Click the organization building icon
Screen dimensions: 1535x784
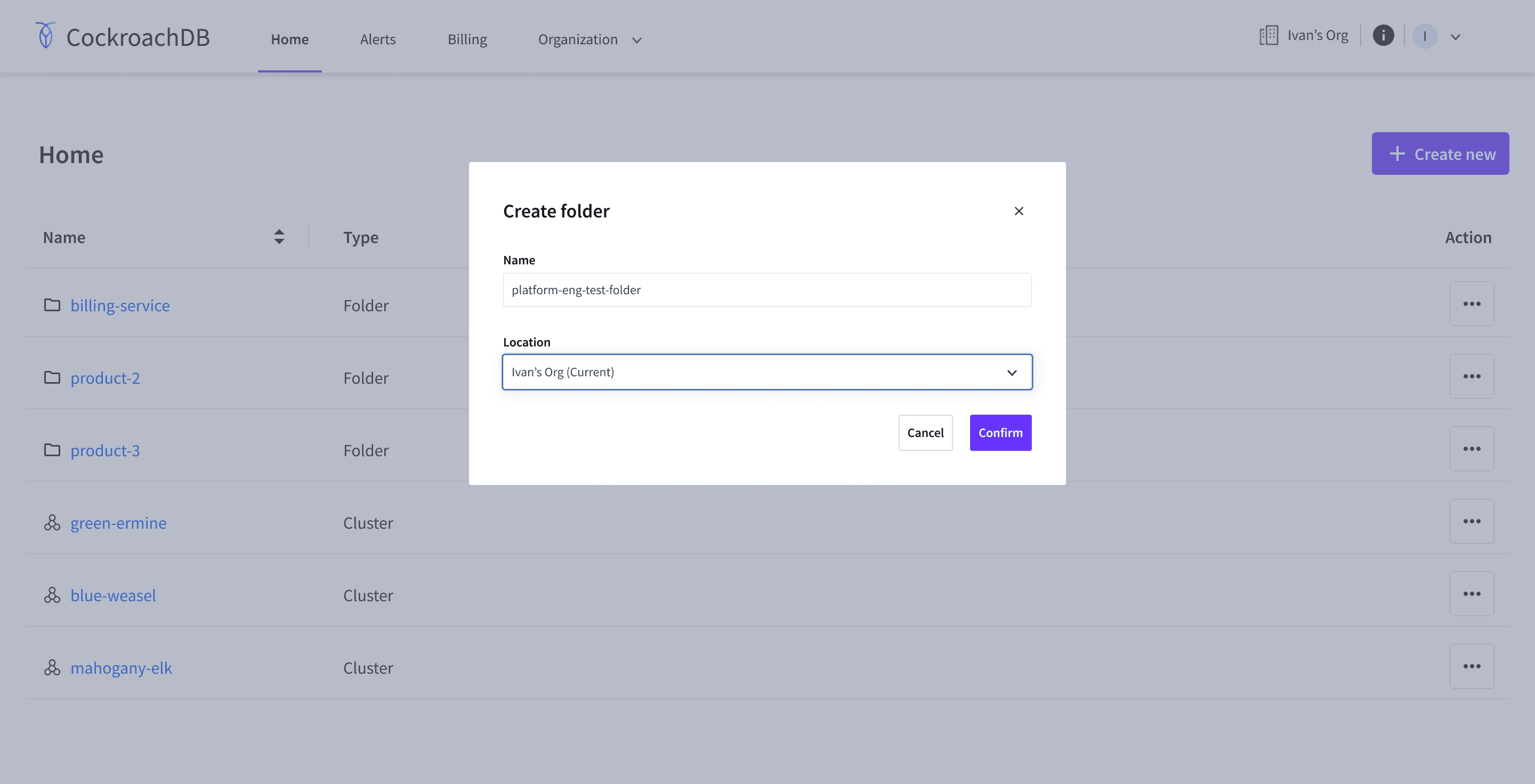click(x=1269, y=35)
